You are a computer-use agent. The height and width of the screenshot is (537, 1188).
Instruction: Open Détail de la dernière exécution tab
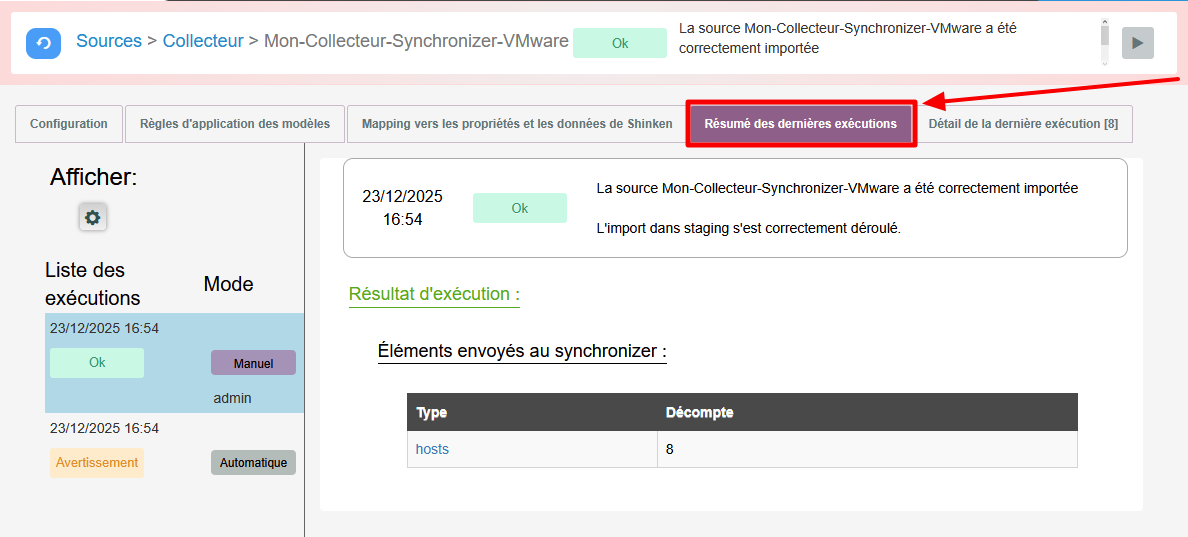click(x=1023, y=124)
